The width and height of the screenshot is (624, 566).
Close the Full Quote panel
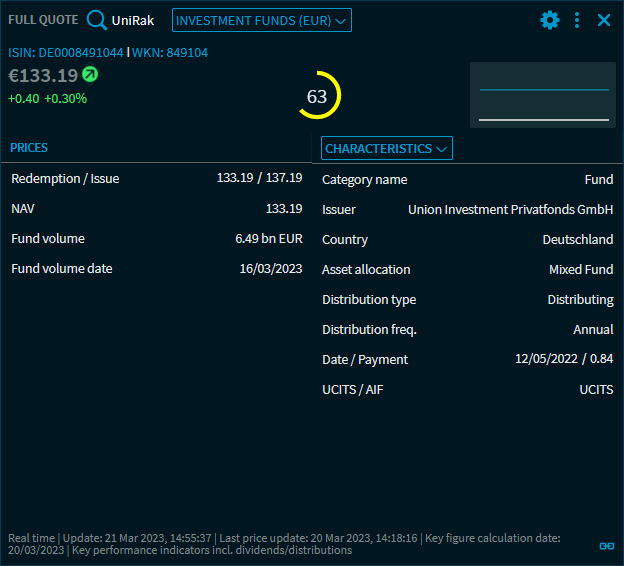(x=604, y=20)
